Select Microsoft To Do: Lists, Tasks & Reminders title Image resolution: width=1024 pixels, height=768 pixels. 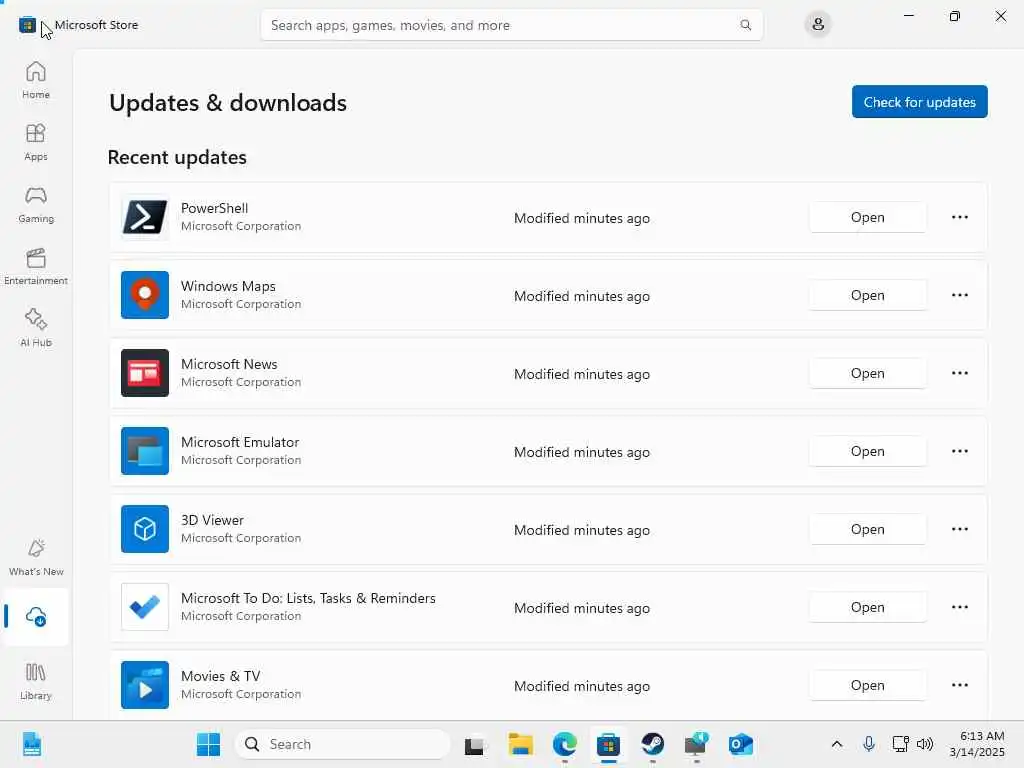pos(308,598)
